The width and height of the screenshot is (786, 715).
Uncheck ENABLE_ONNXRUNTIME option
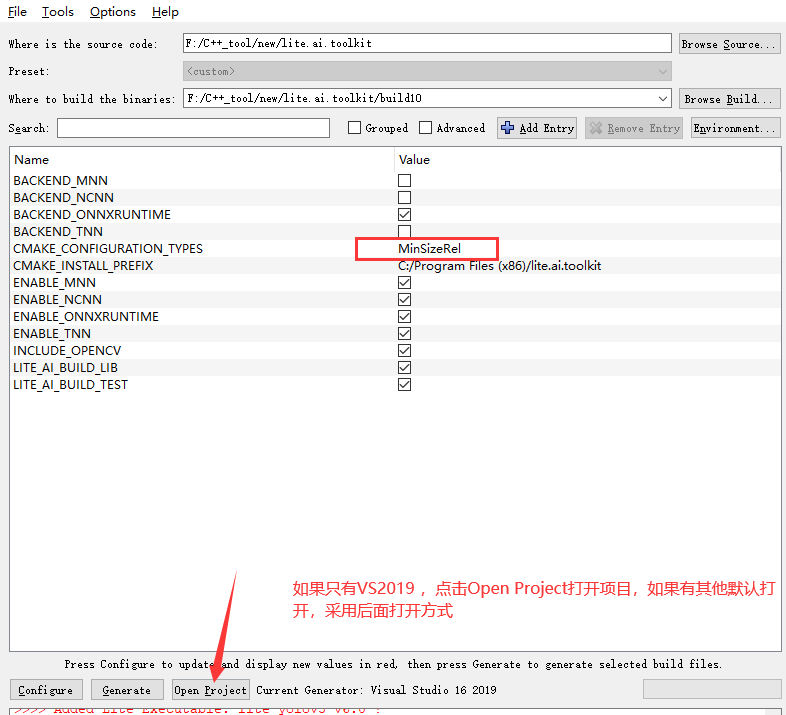coord(405,317)
